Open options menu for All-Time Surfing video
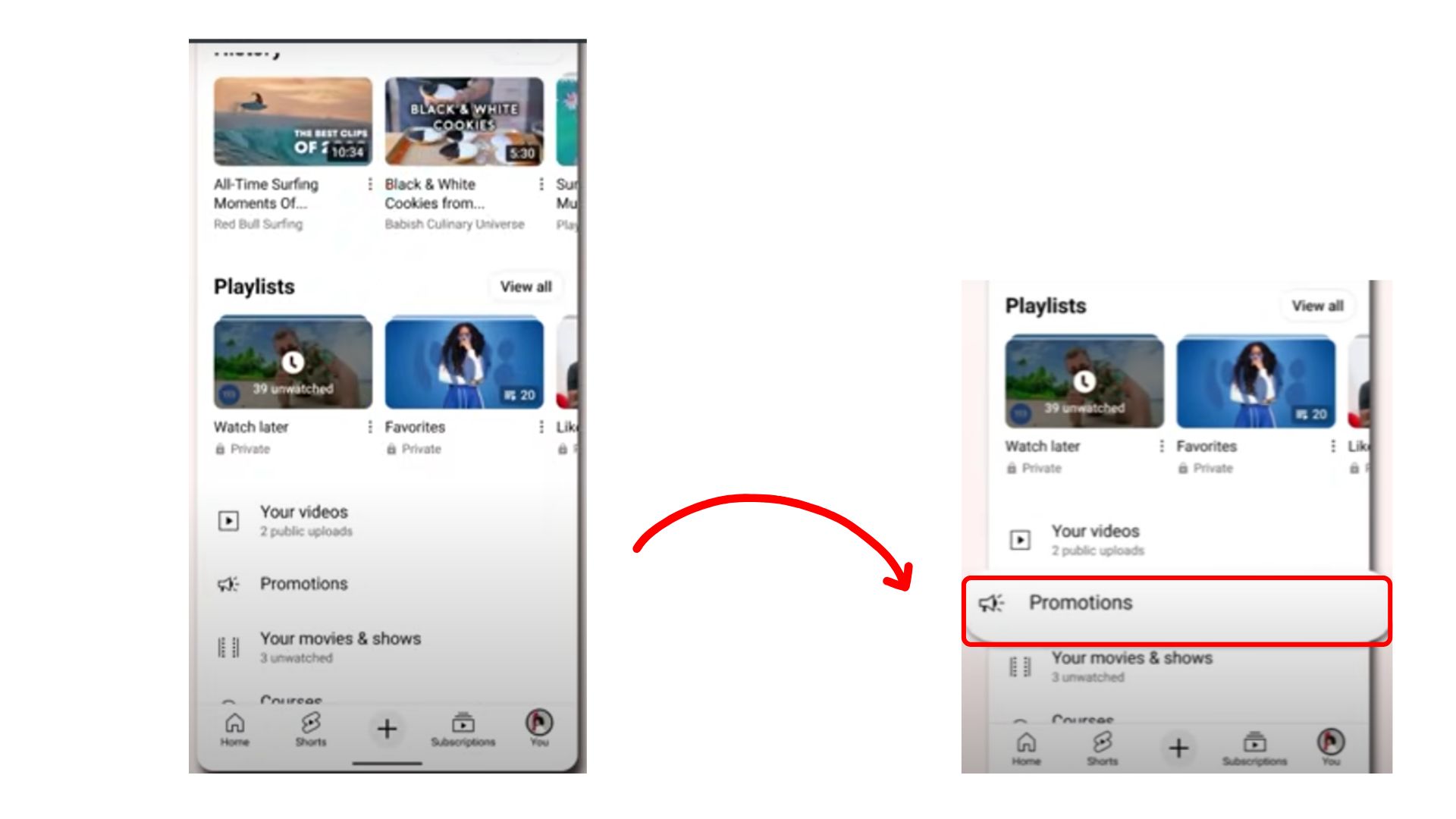1456x819 pixels. click(x=369, y=184)
